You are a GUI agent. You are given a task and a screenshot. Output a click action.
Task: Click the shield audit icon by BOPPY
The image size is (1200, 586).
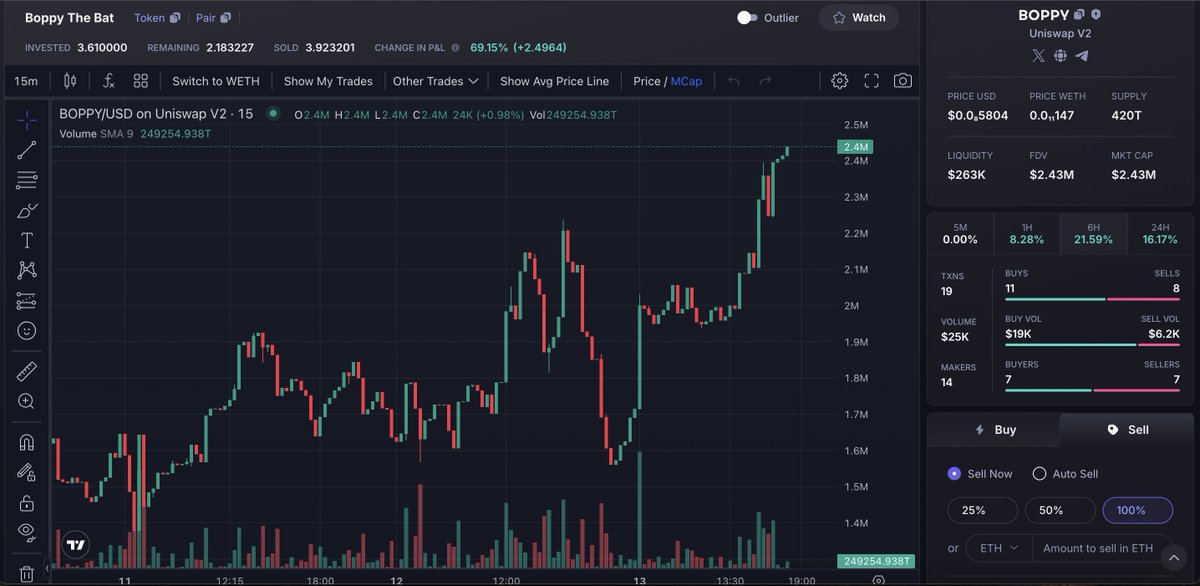(x=1096, y=15)
